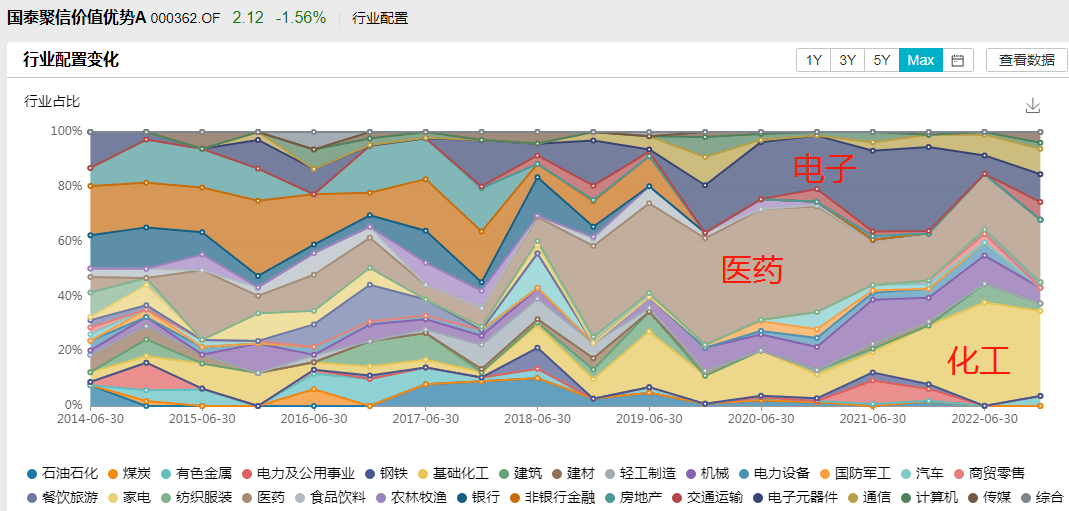Open the calendar date range picker
The image size is (1069, 511).
tap(957, 60)
